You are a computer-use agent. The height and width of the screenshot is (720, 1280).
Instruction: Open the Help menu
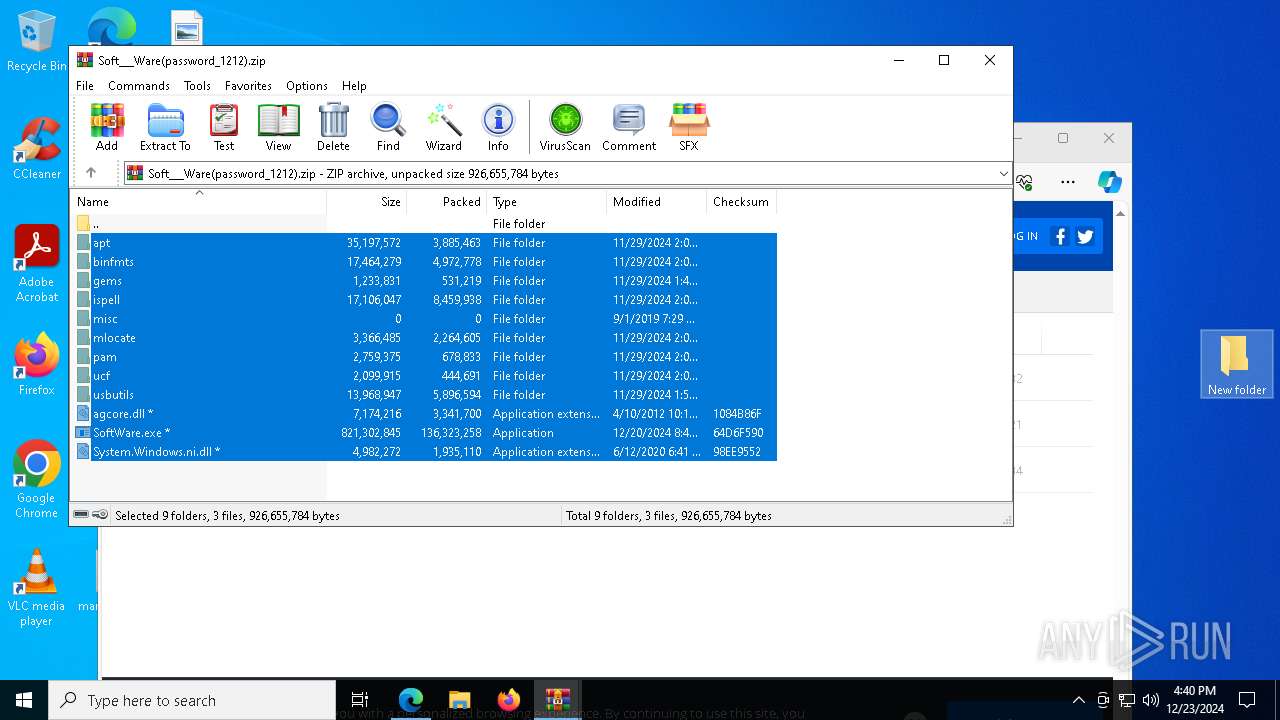click(x=354, y=86)
